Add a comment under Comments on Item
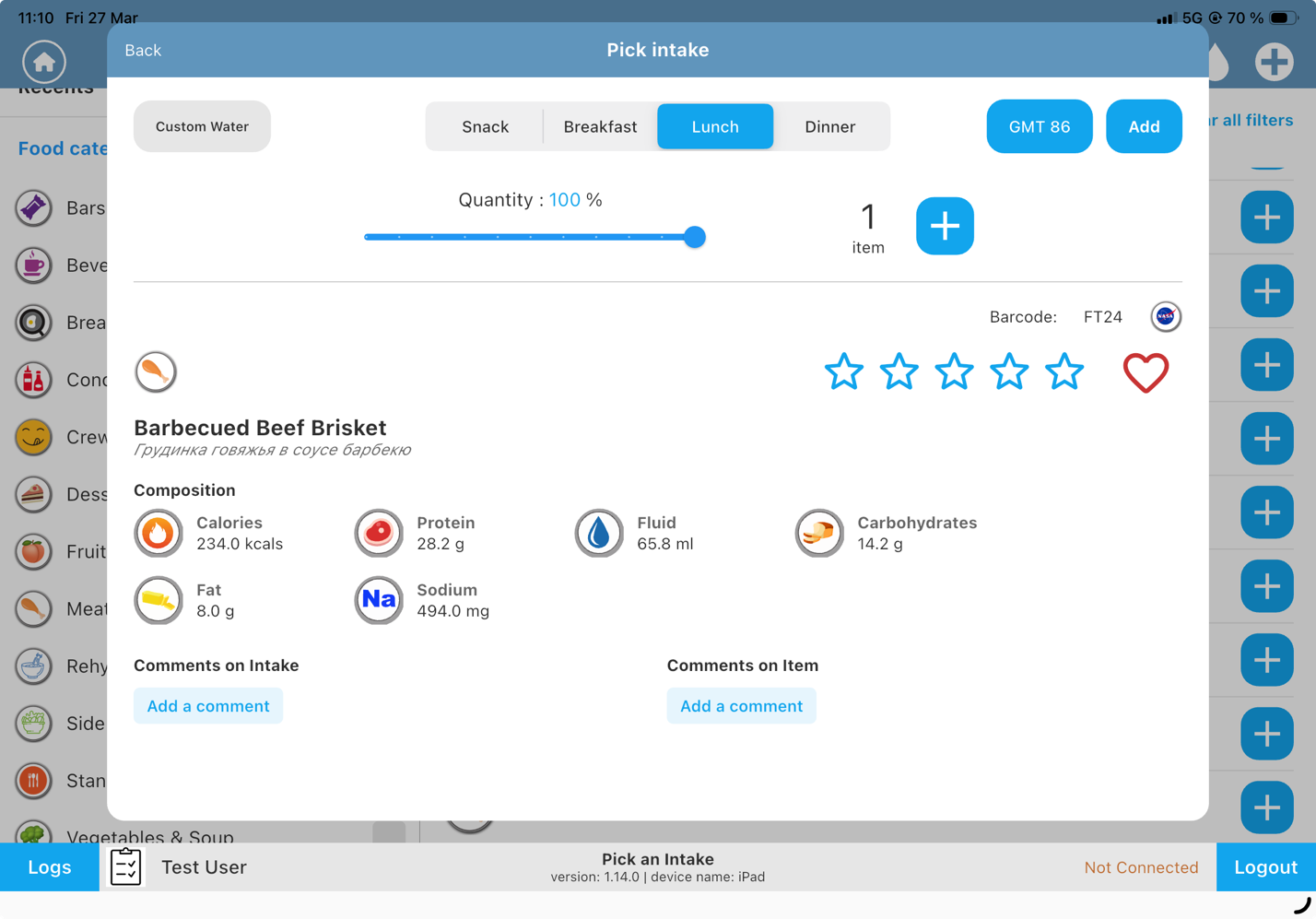 click(x=741, y=706)
